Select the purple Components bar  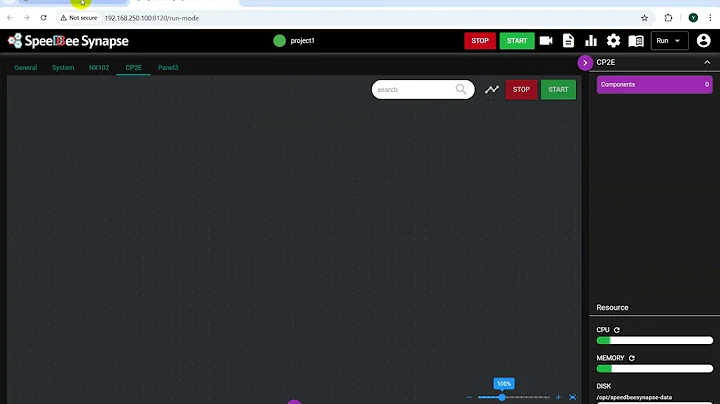[x=654, y=84]
